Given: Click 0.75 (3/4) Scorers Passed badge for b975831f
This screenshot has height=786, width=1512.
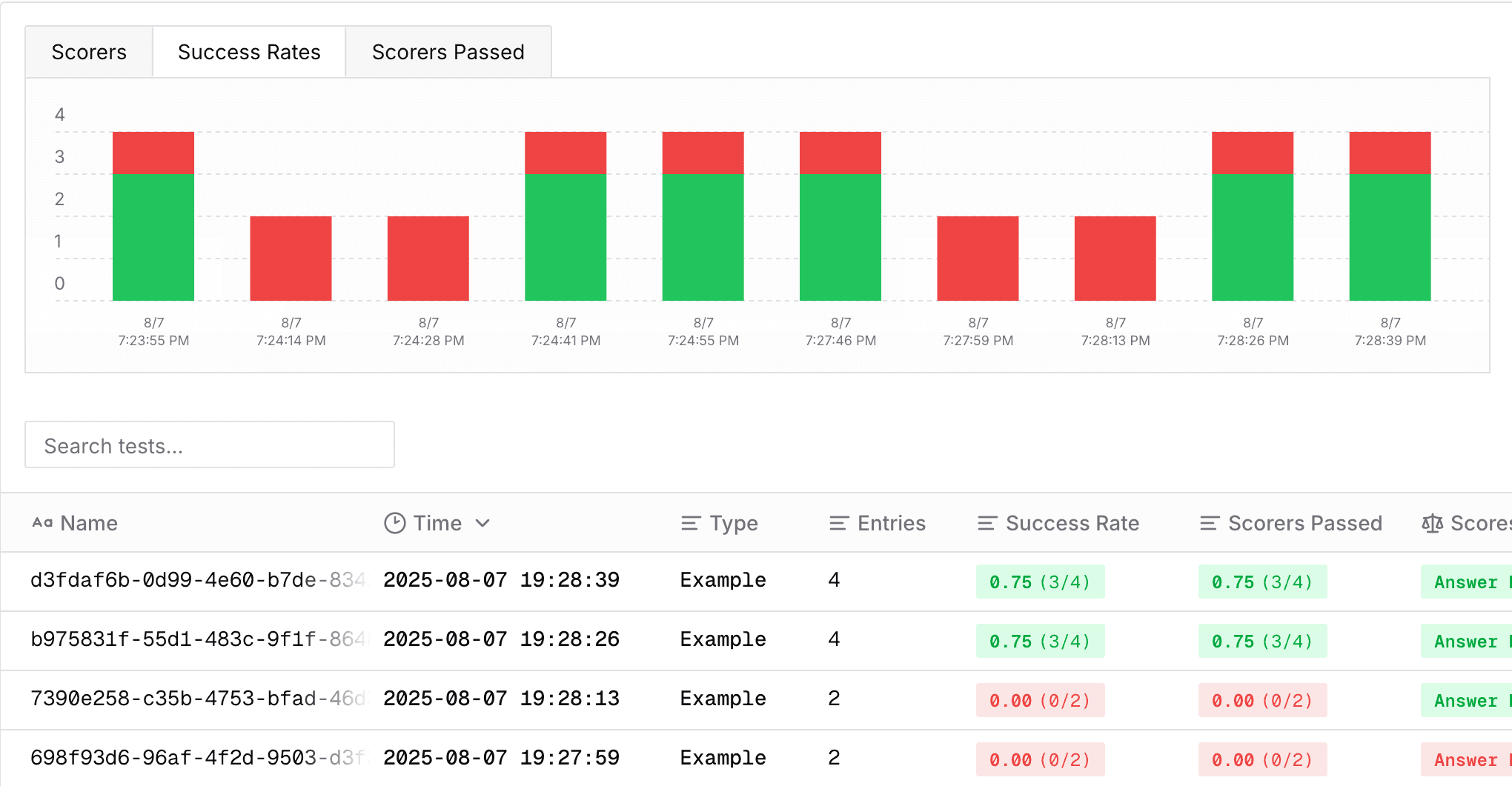Looking at the screenshot, I should (x=1262, y=641).
